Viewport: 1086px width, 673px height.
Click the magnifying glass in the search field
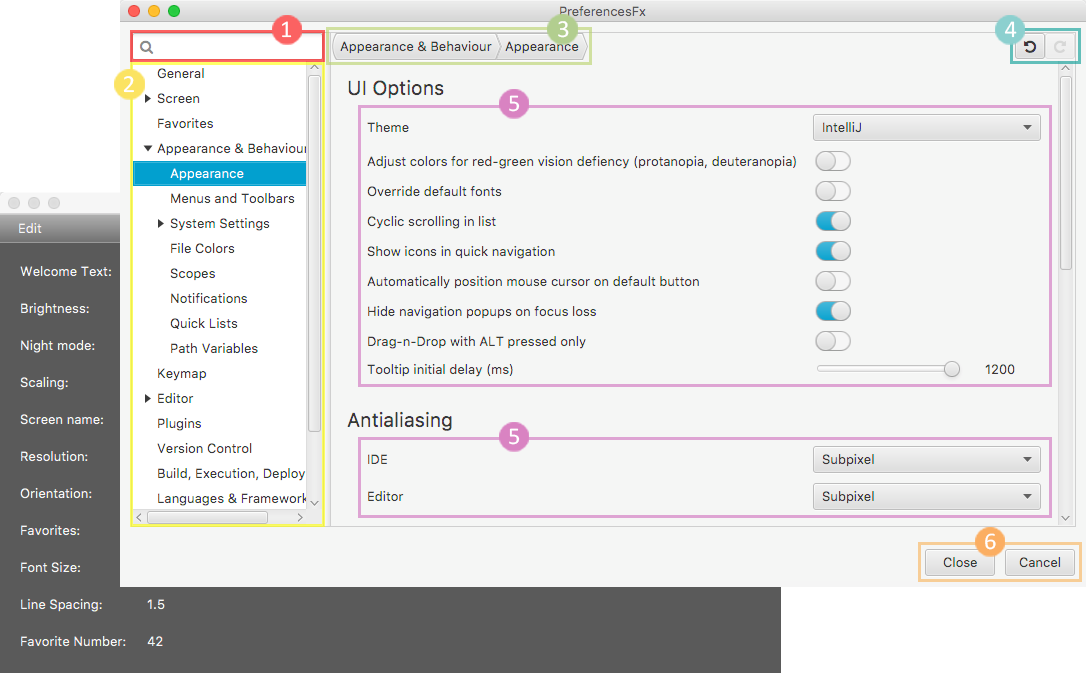(146, 46)
